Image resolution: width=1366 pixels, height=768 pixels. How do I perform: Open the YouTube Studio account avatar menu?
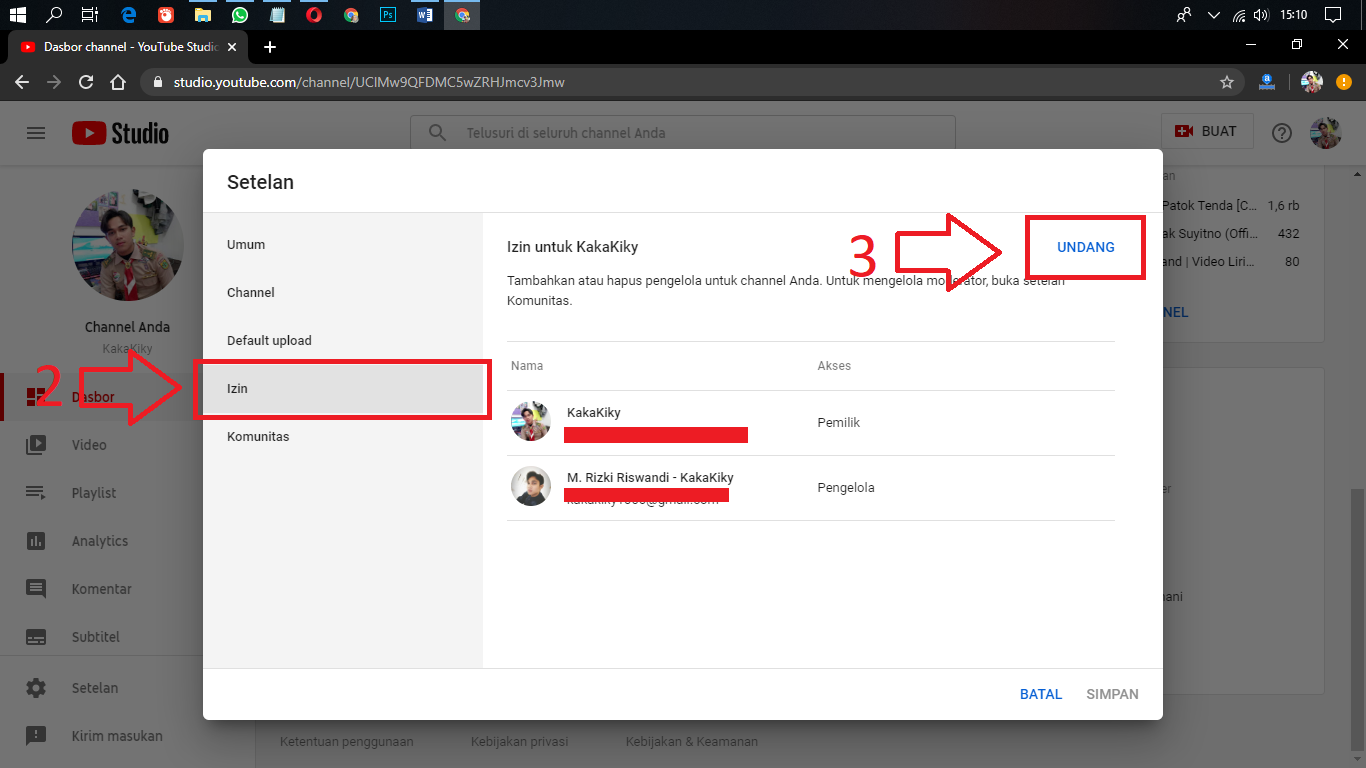tap(1326, 133)
